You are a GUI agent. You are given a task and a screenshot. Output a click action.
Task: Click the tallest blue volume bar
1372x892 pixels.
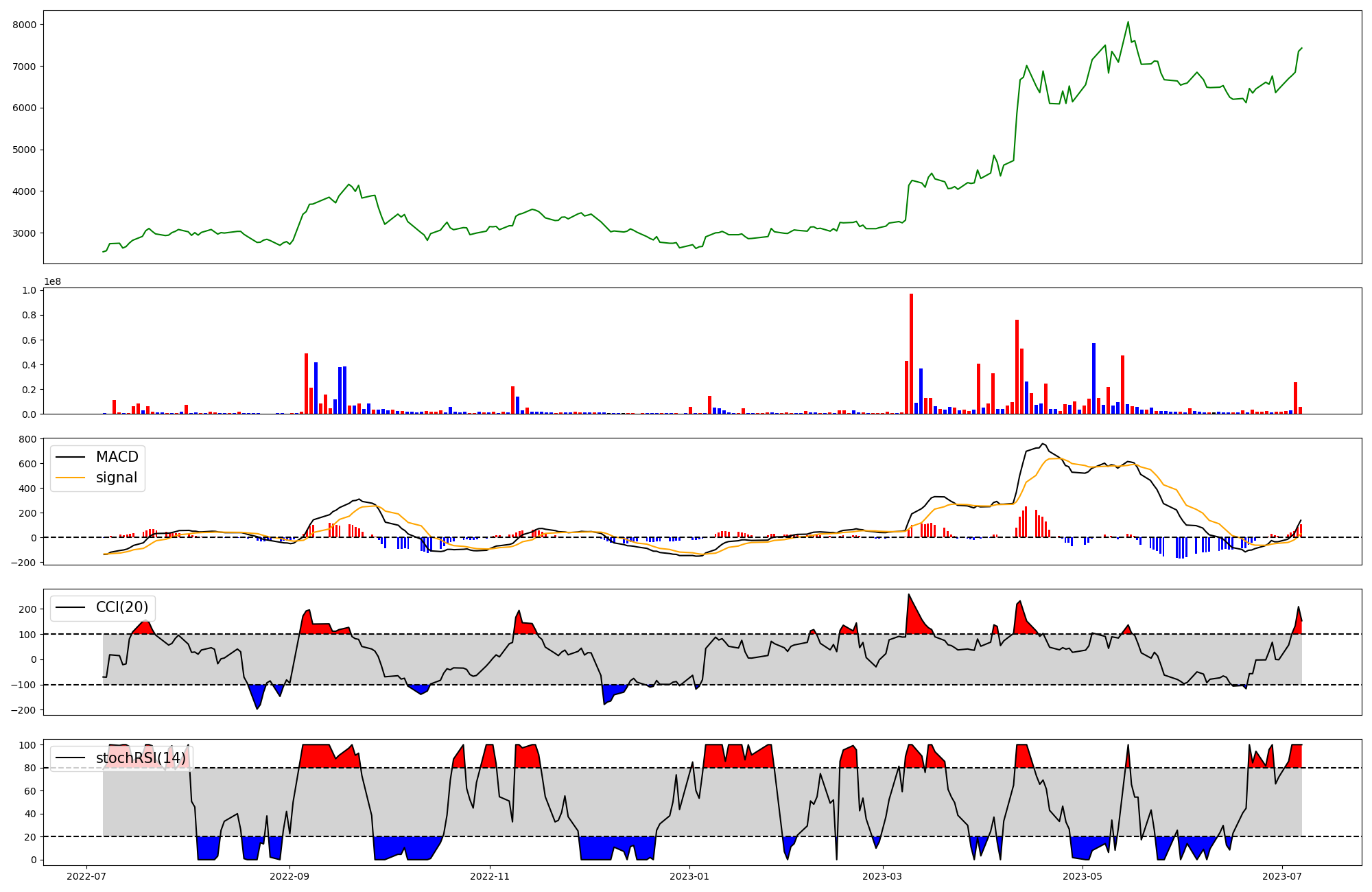[x=1093, y=378]
